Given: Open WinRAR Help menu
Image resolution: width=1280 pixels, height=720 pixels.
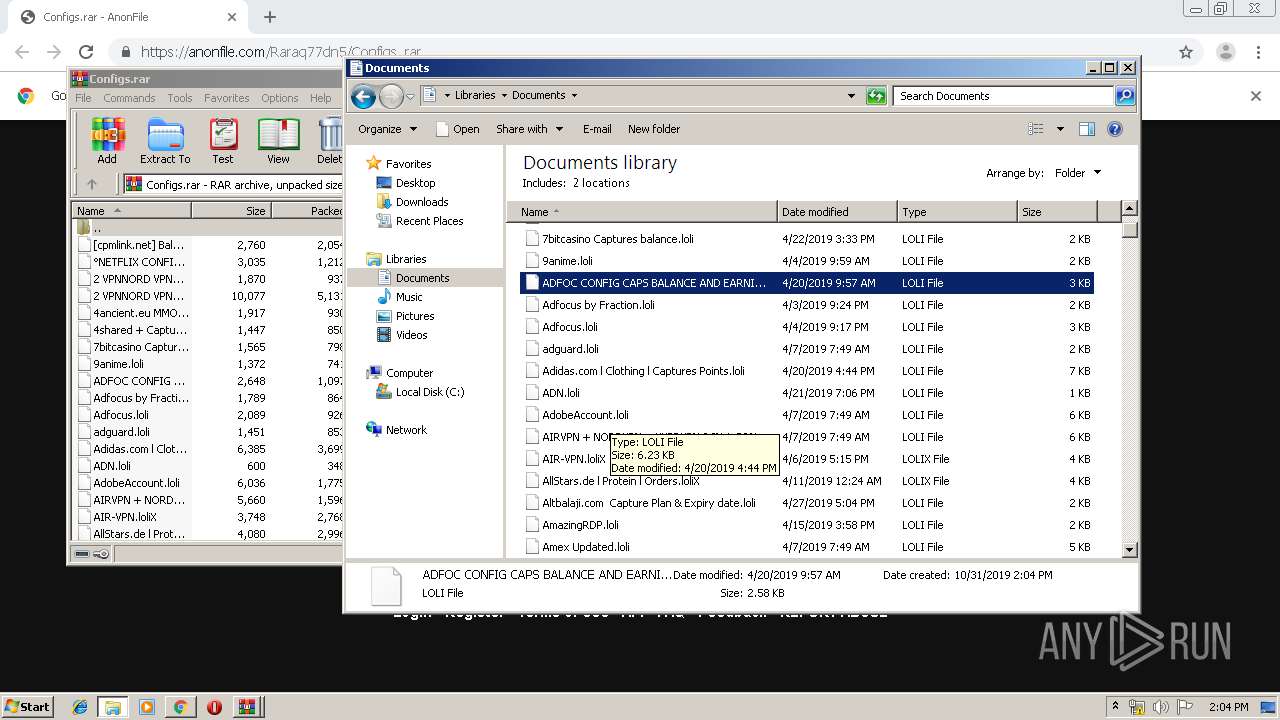Looking at the screenshot, I should (x=320, y=98).
